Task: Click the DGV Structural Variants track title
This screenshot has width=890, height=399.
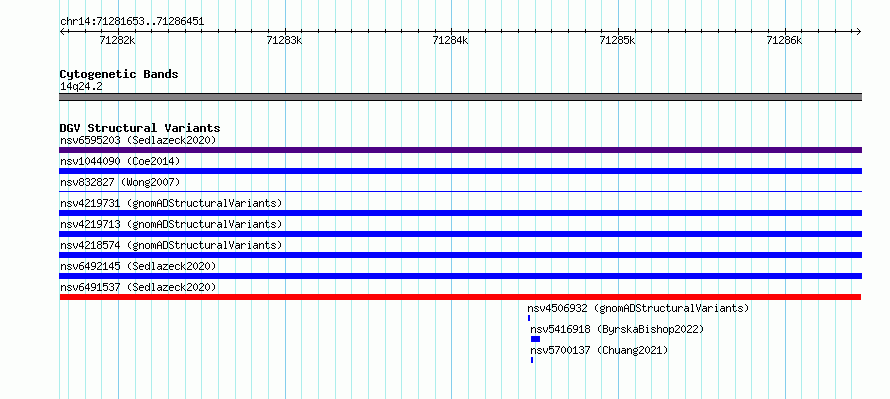Action: pyautogui.click(x=140, y=128)
